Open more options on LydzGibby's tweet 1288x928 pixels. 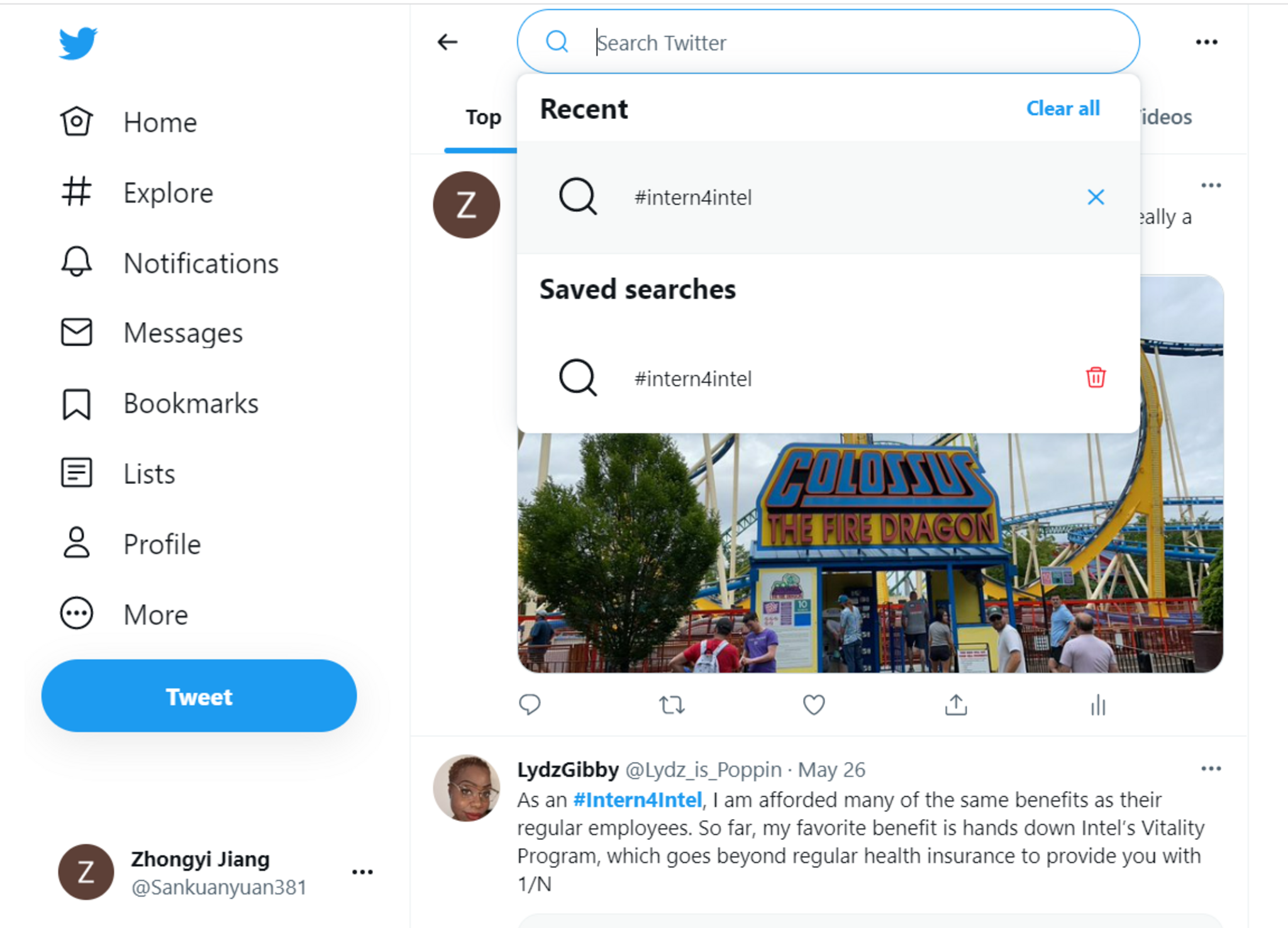[x=1211, y=769]
